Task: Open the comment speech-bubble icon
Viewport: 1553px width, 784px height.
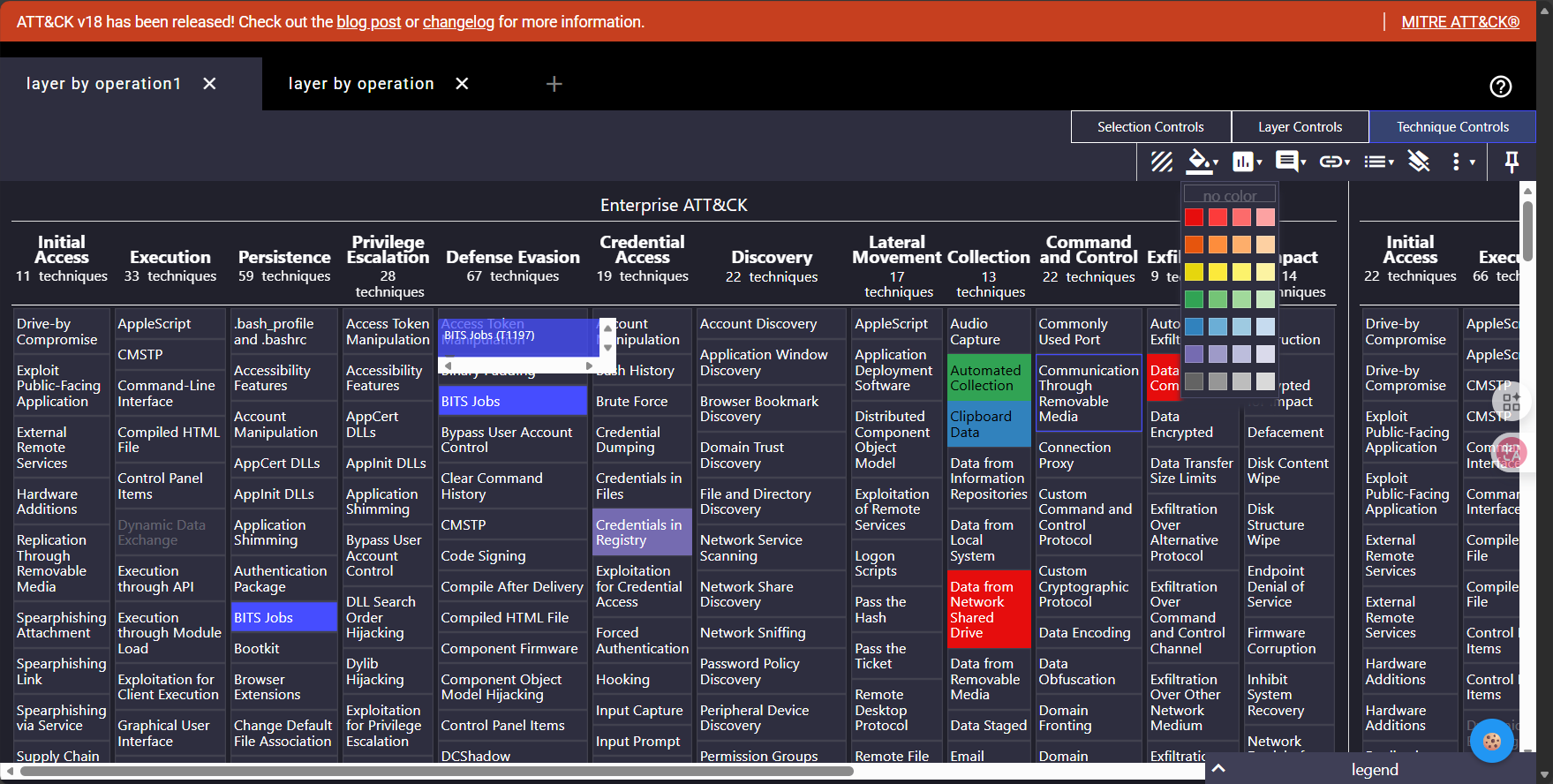Action: pyautogui.click(x=1290, y=162)
